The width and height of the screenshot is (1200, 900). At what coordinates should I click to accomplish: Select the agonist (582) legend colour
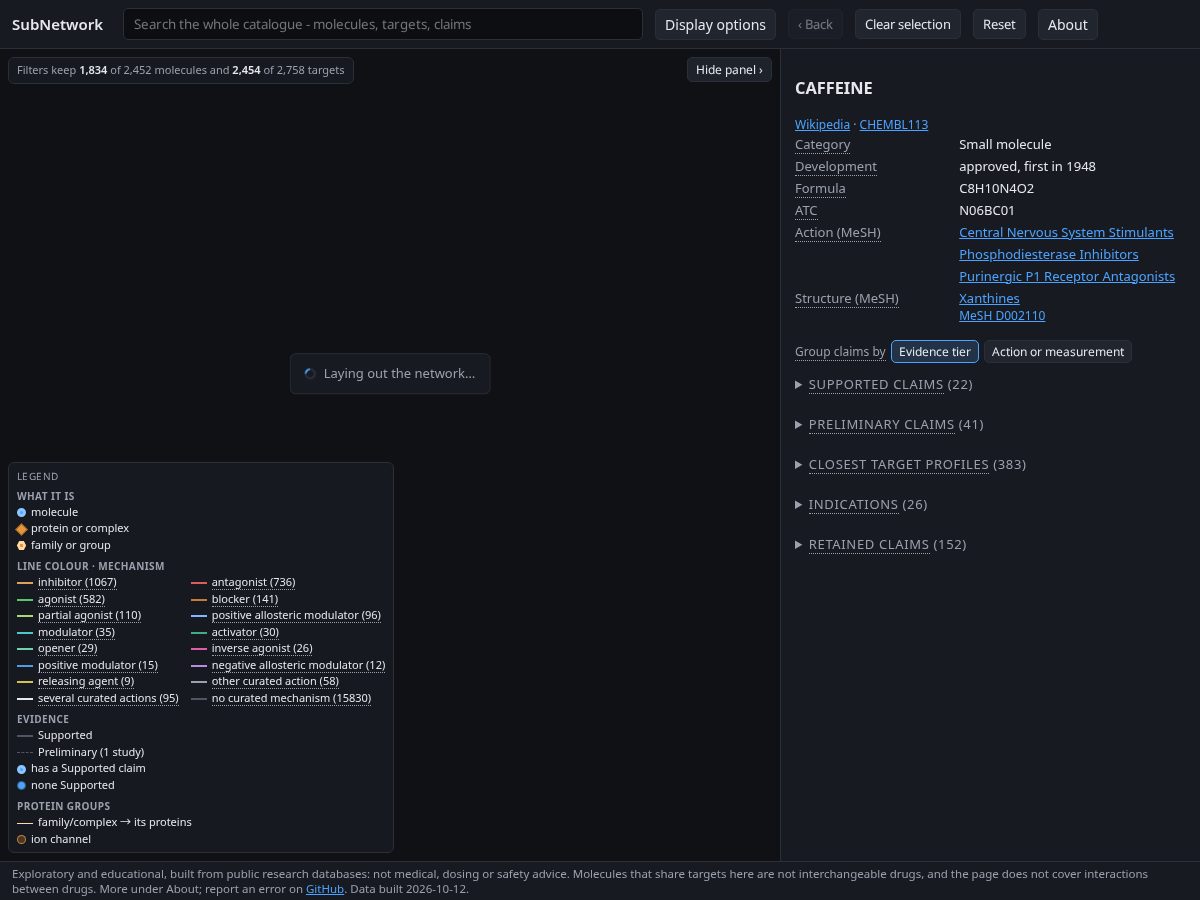(71, 600)
